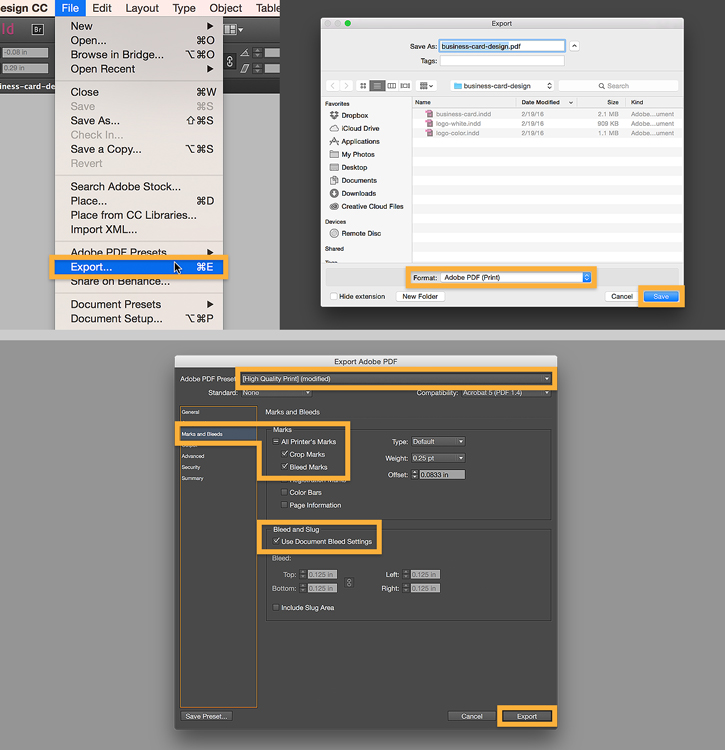Choose Place... from the File menu

click(x=139, y=201)
